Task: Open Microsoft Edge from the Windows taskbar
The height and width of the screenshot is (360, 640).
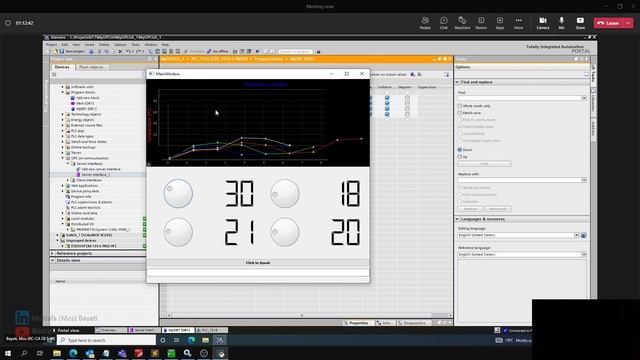Action: [x=73, y=353]
